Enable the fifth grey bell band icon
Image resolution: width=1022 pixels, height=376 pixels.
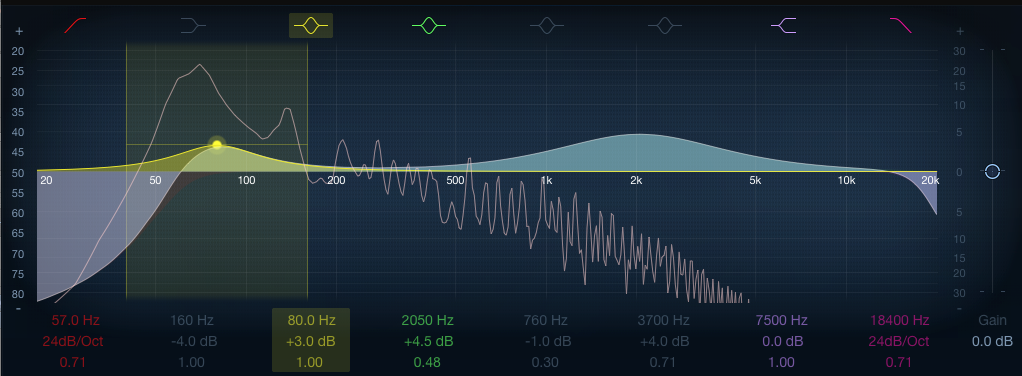(x=546, y=25)
